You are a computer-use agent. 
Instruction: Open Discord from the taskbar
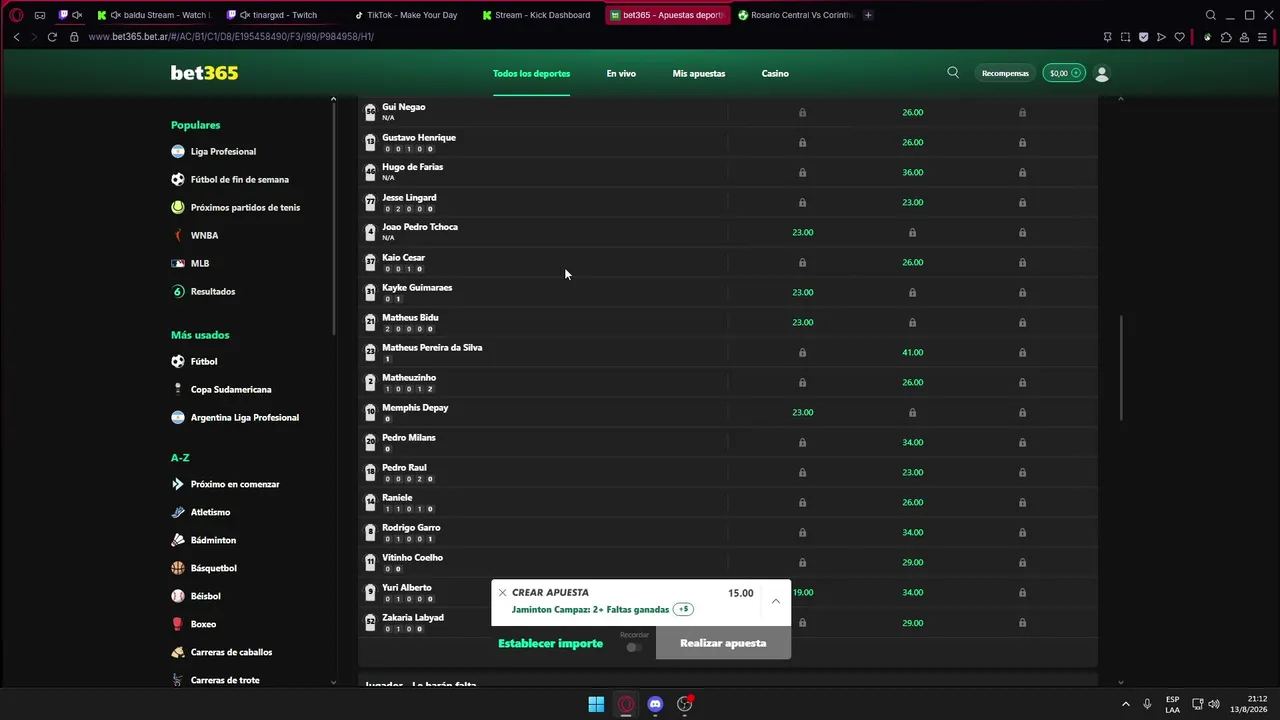pyautogui.click(x=655, y=704)
